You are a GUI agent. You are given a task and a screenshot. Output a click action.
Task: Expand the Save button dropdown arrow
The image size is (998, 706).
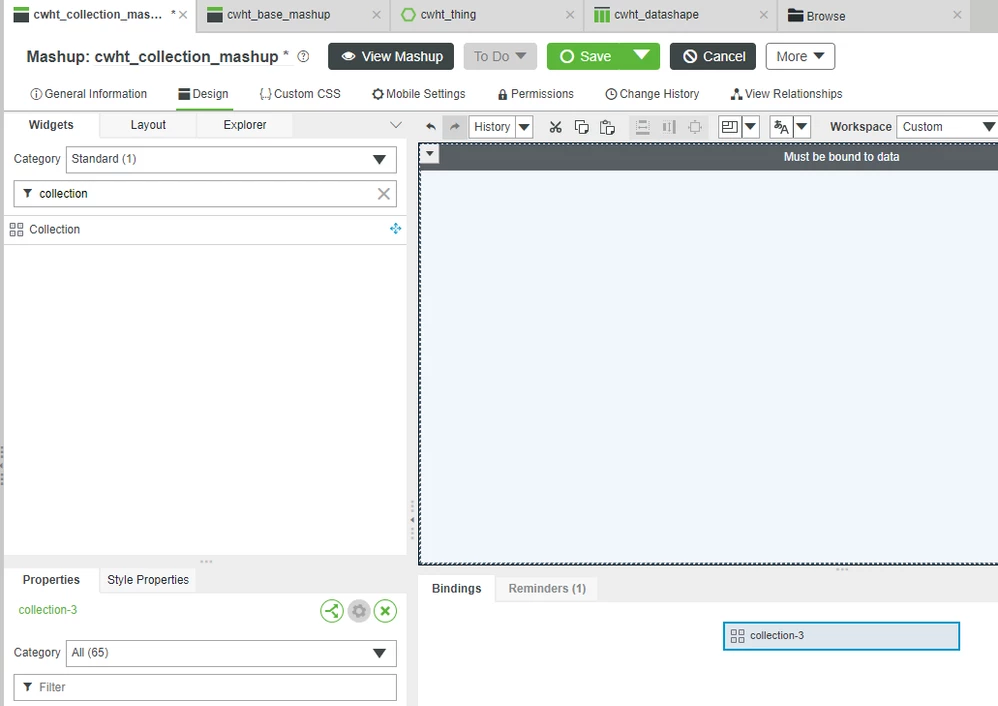click(642, 56)
